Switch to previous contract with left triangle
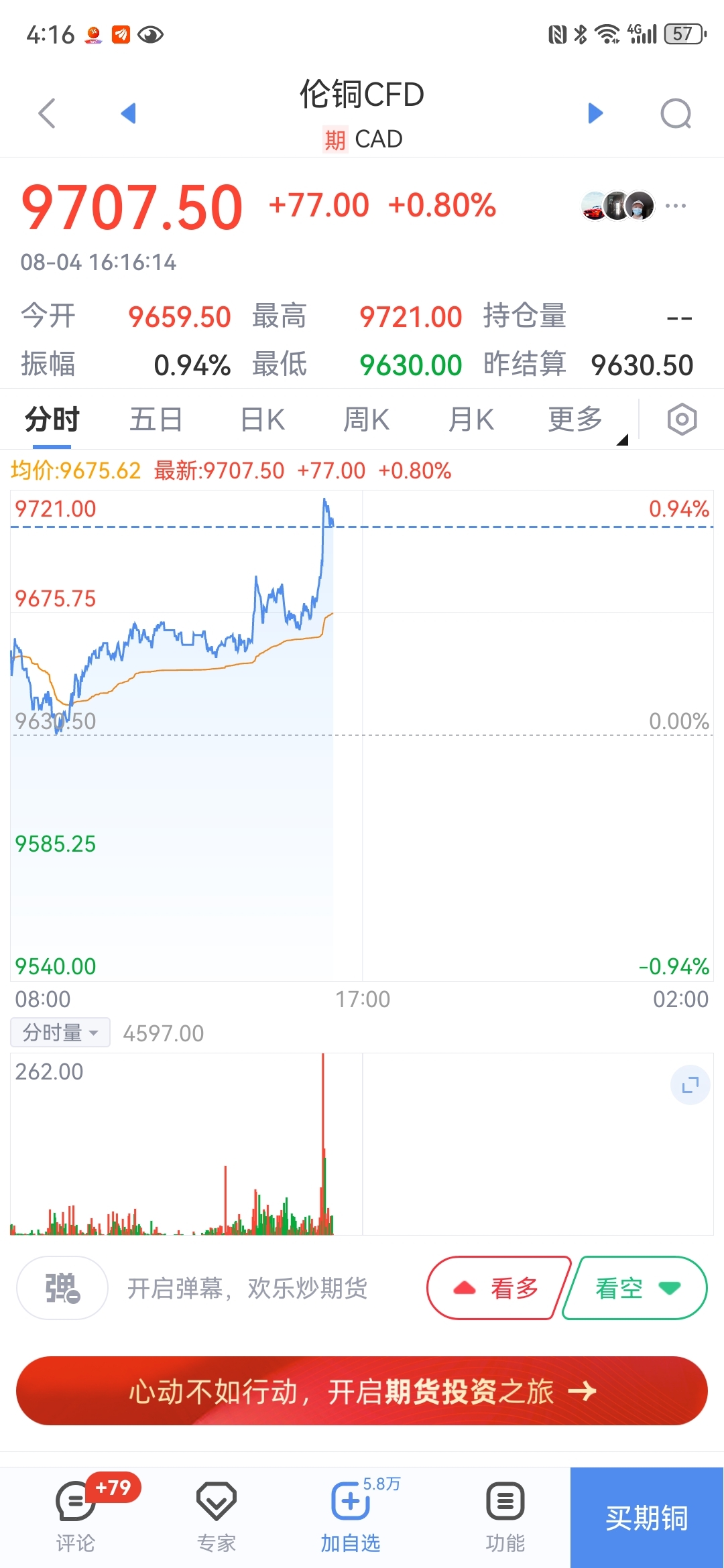Viewport: 724px width, 1568px height. pyautogui.click(x=129, y=113)
